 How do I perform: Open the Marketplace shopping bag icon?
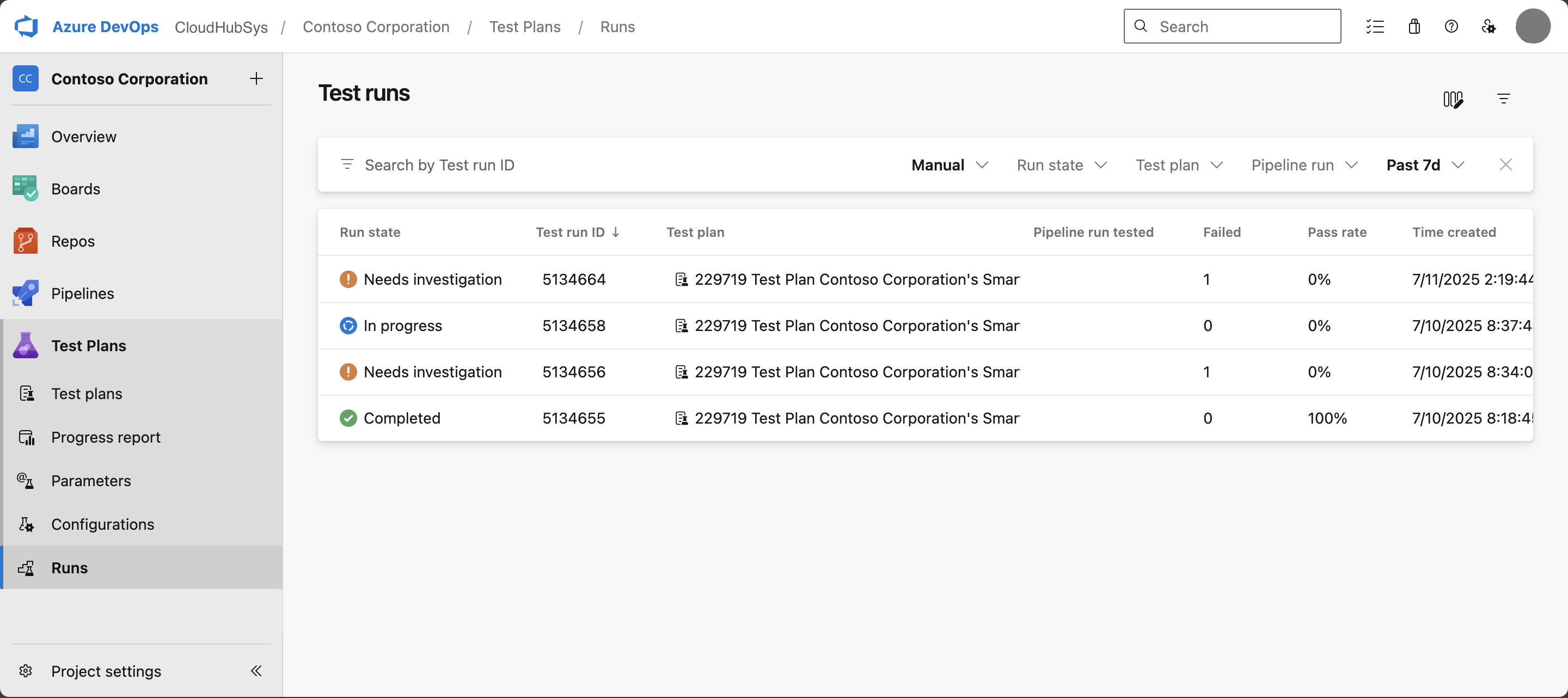[x=1414, y=26]
